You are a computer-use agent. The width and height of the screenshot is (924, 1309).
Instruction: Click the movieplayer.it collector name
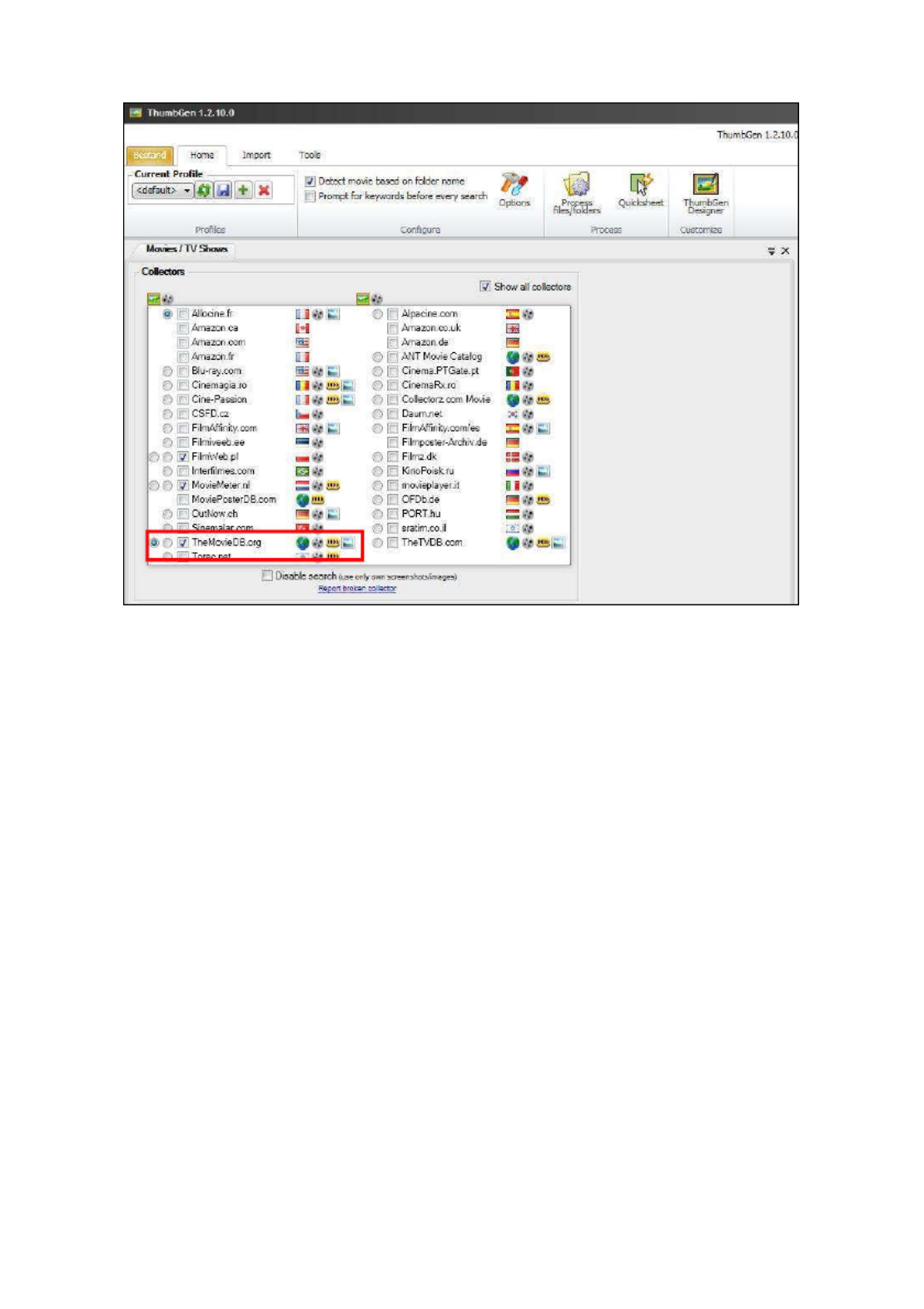430,485
